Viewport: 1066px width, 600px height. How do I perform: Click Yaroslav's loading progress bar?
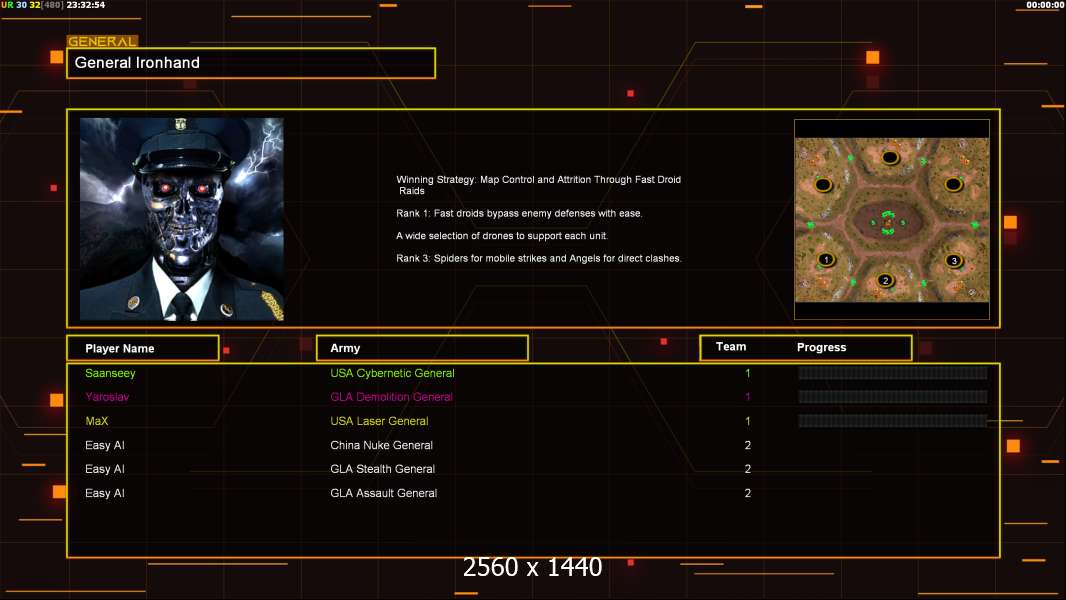point(893,396)
